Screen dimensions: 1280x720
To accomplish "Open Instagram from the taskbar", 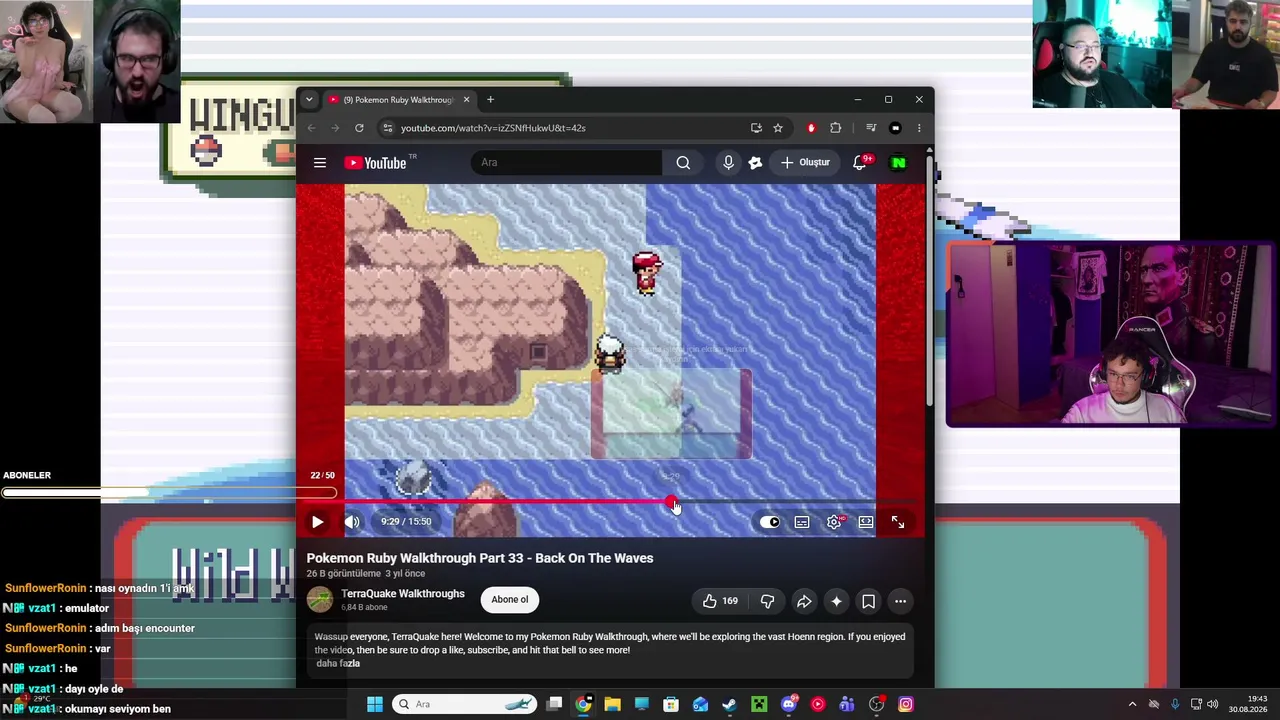I will (x=906, y=704).
